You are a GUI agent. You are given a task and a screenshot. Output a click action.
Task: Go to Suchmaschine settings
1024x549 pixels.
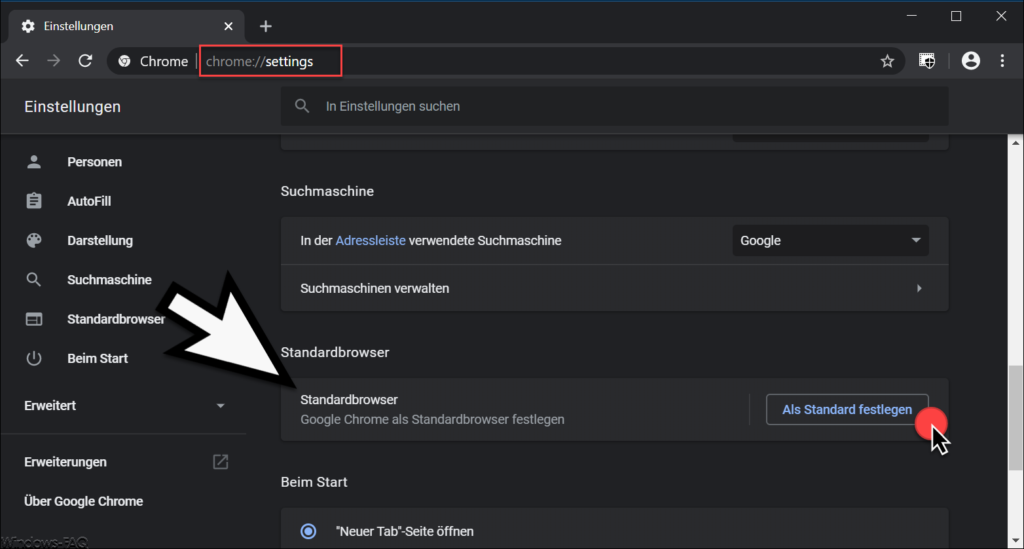pyautogui.click(x=109, y=280)
